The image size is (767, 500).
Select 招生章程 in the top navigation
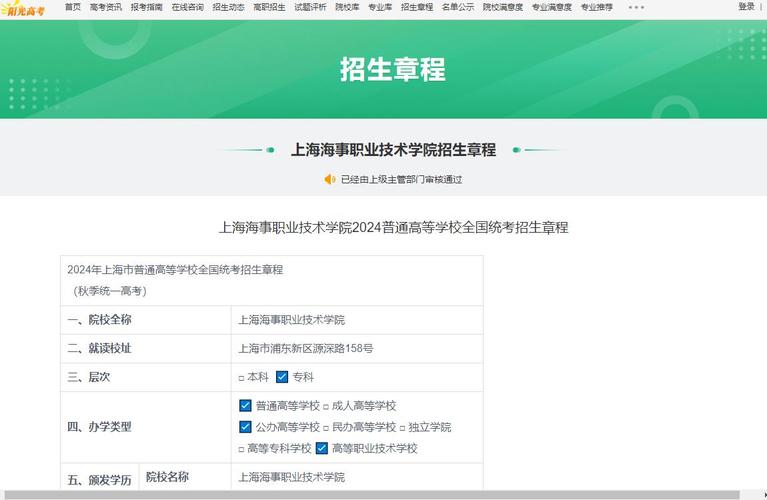point(417,7)
